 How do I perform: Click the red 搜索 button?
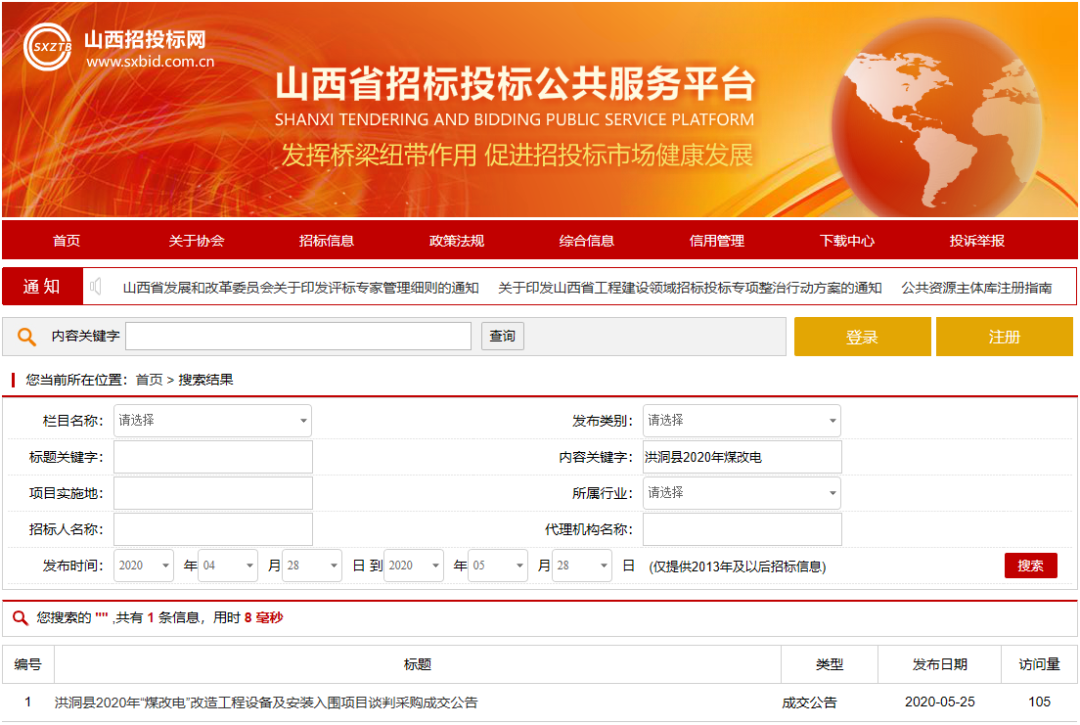(x=1030, y=565)
